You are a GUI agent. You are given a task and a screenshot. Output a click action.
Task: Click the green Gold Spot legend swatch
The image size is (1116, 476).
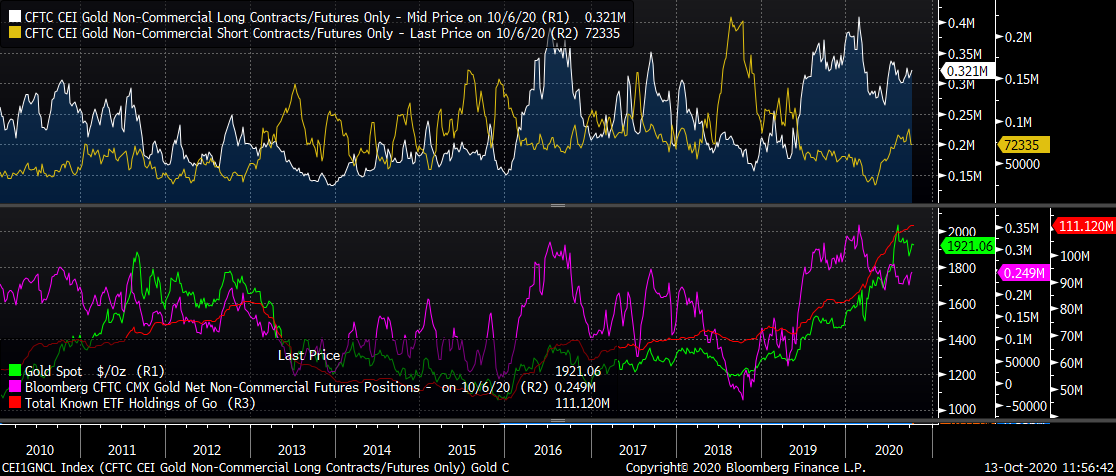point(15,371)
